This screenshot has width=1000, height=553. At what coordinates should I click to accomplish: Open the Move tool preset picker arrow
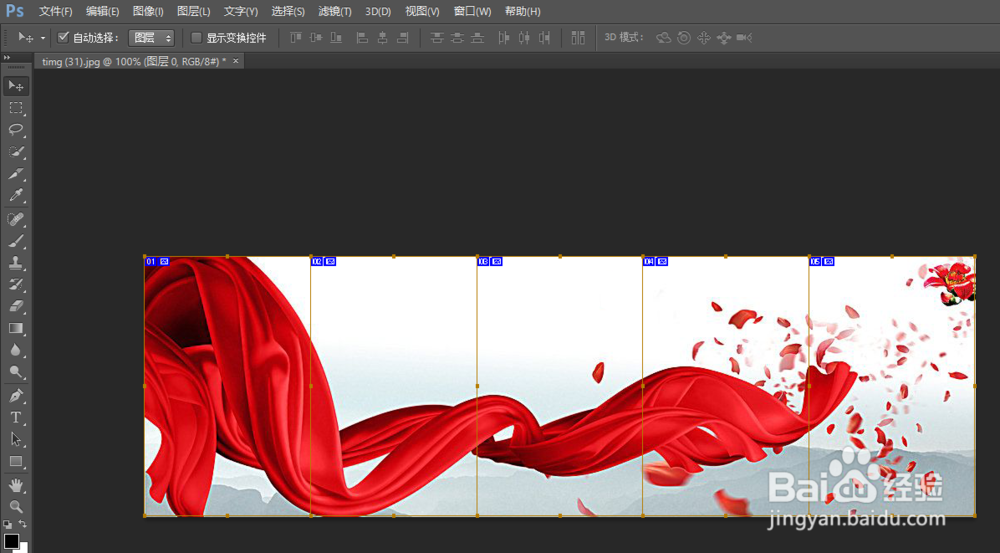coord(43,38)
